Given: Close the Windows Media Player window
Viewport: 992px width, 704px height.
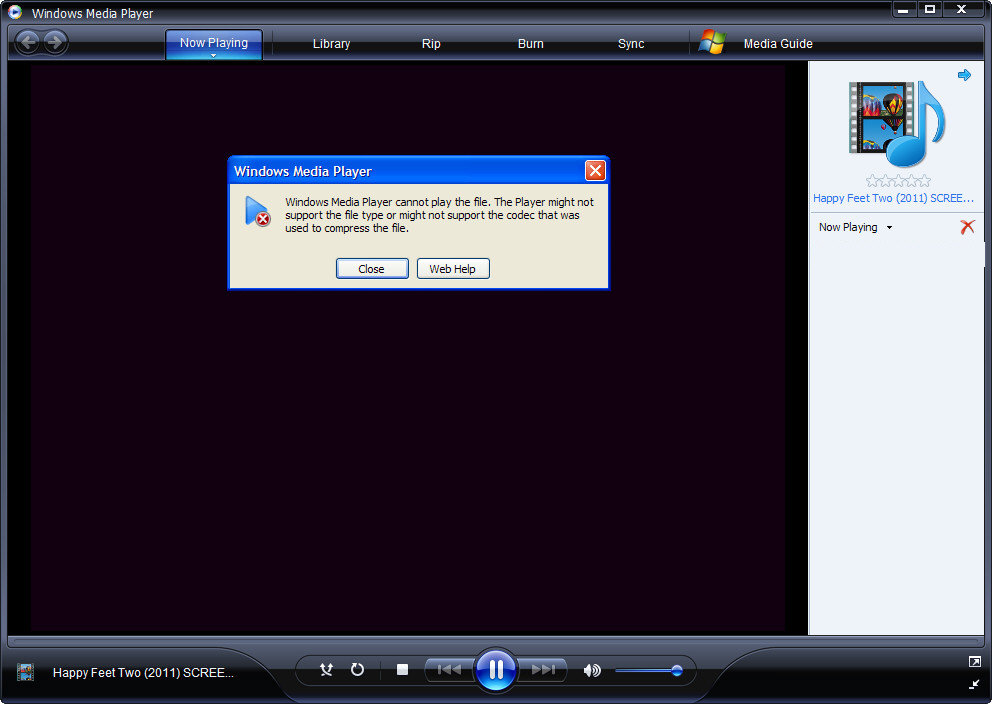Looking at the screenshot, I should [962, 9].
